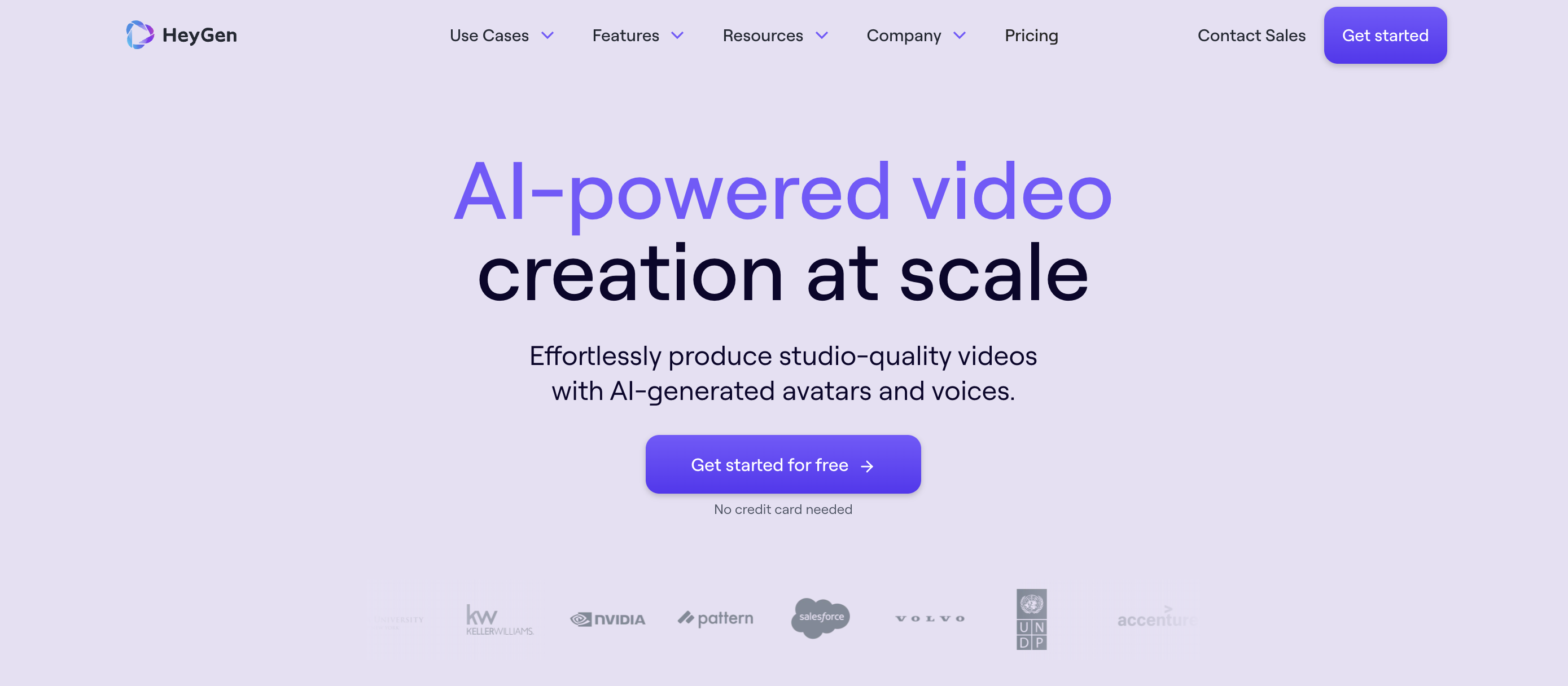Select the Pricing menu item
Viewport: 1568px width, 686px height.
point(1031,35)
